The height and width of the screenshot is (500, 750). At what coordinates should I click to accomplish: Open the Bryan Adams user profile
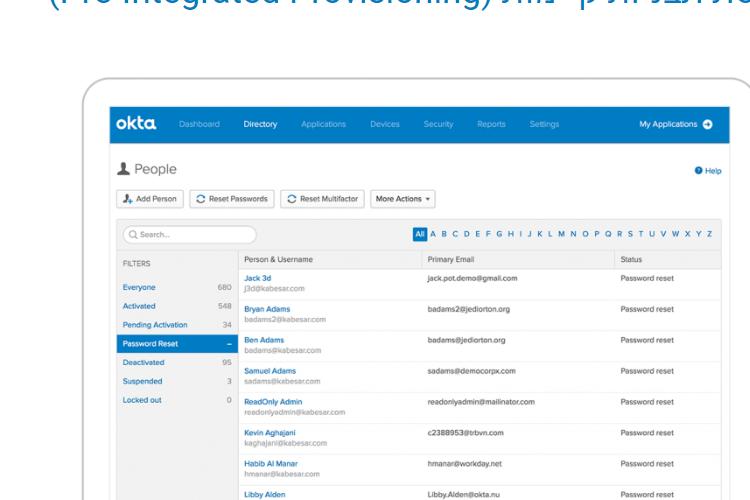point(267,309)
